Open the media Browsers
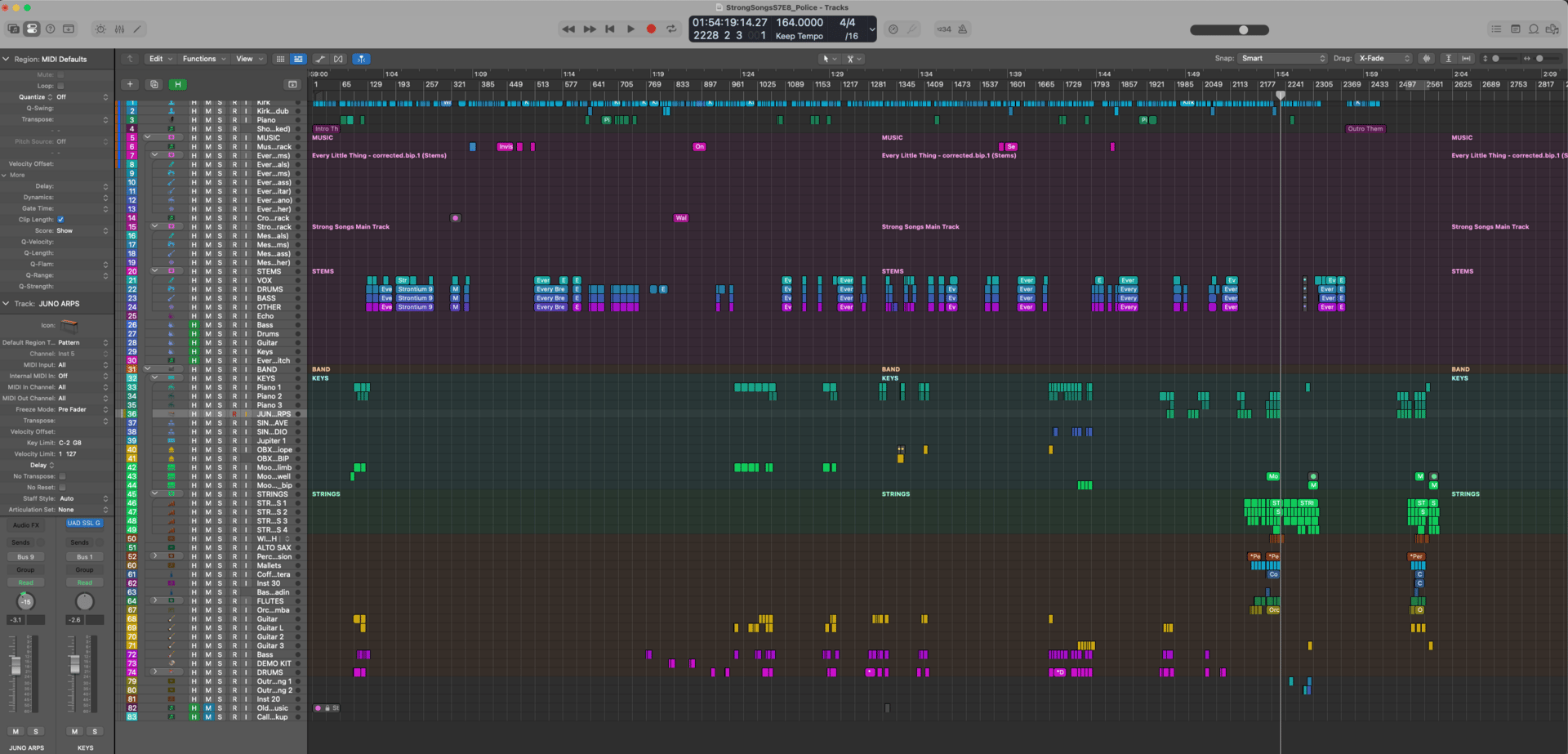 click(1552, 29)
